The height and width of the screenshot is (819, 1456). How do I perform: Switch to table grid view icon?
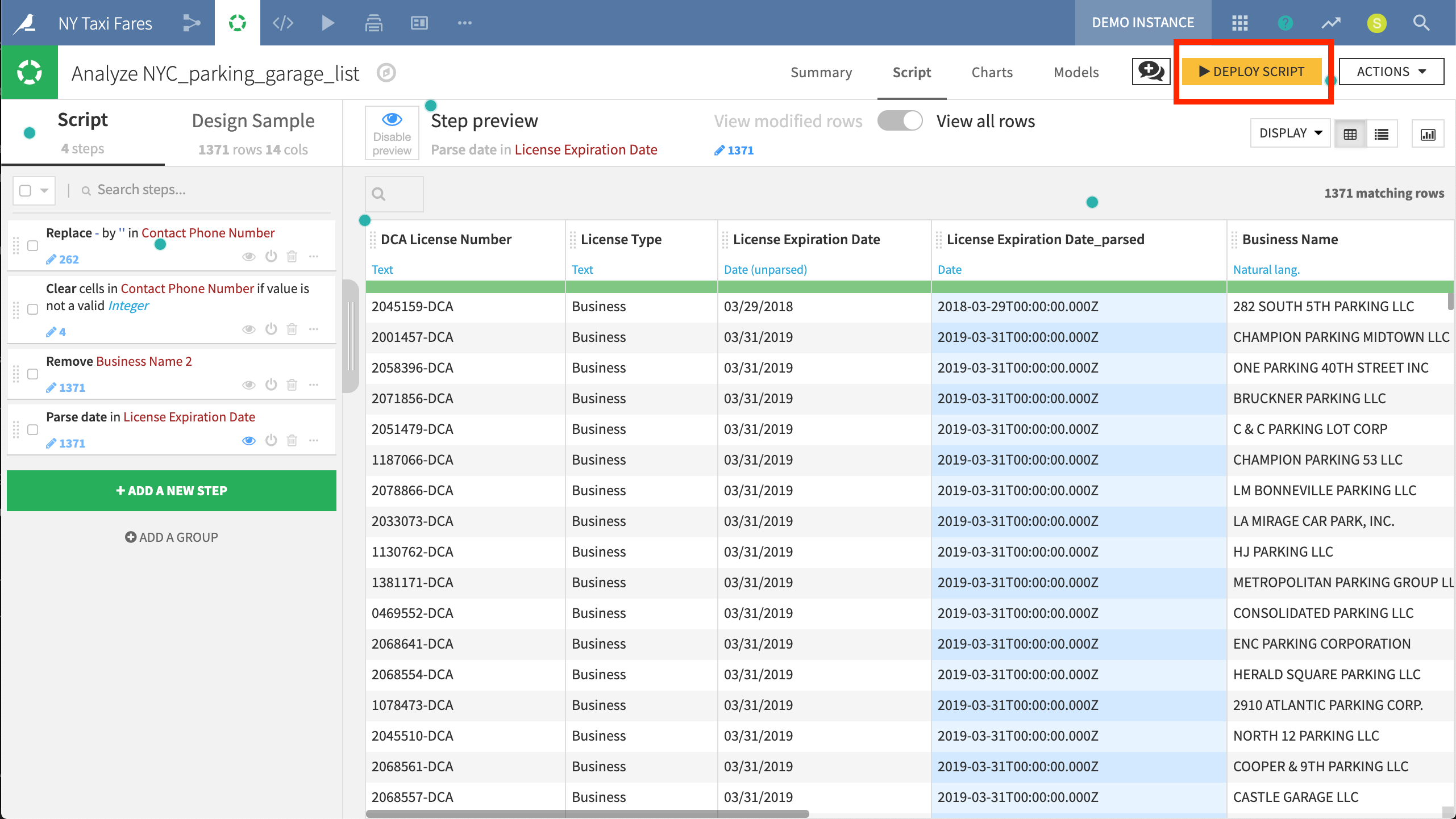1350,134
